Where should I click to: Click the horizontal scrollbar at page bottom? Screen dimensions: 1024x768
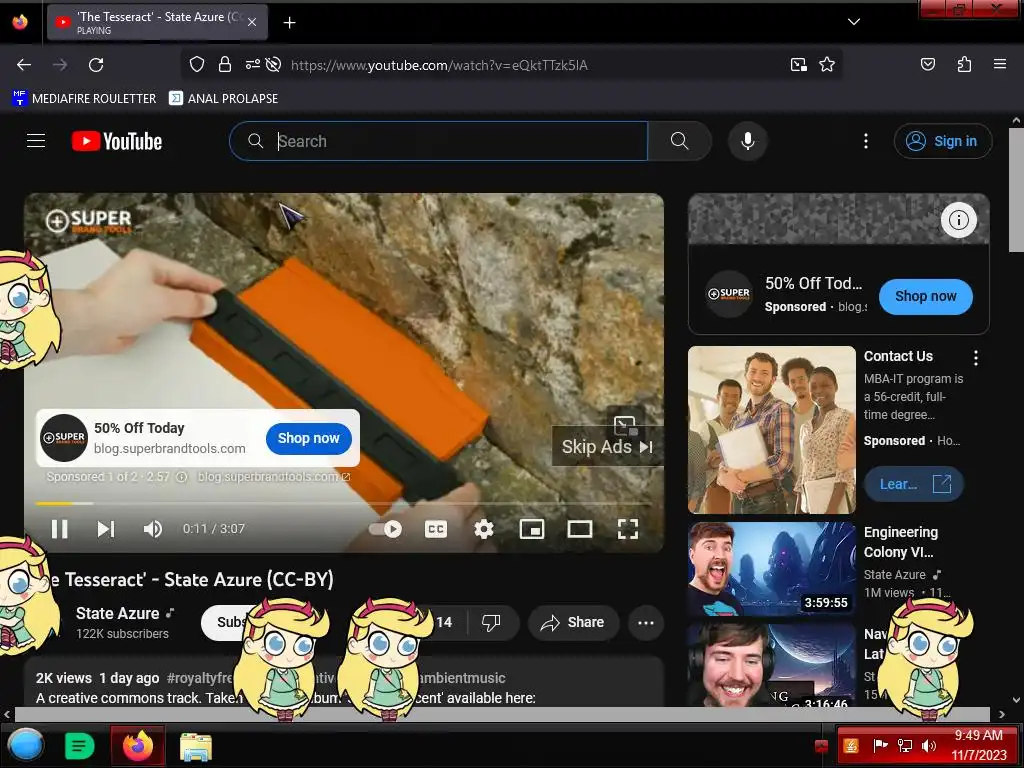[x=503, y=714]
